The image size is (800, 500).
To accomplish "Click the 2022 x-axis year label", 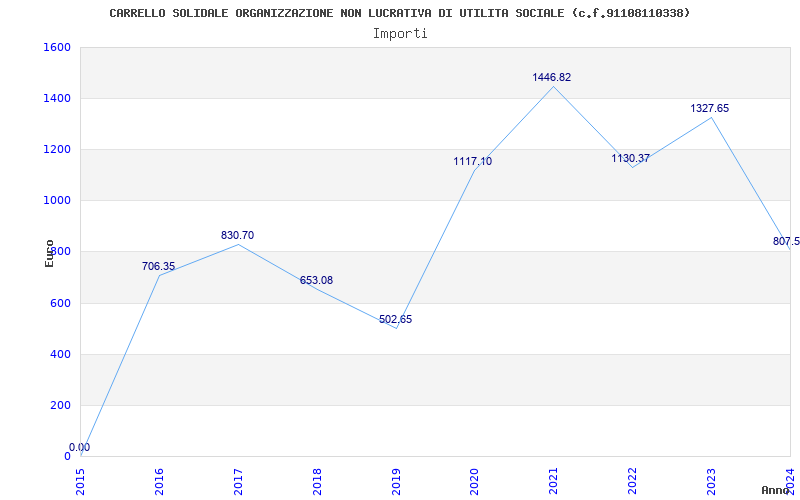I will [x=633, y=481].
